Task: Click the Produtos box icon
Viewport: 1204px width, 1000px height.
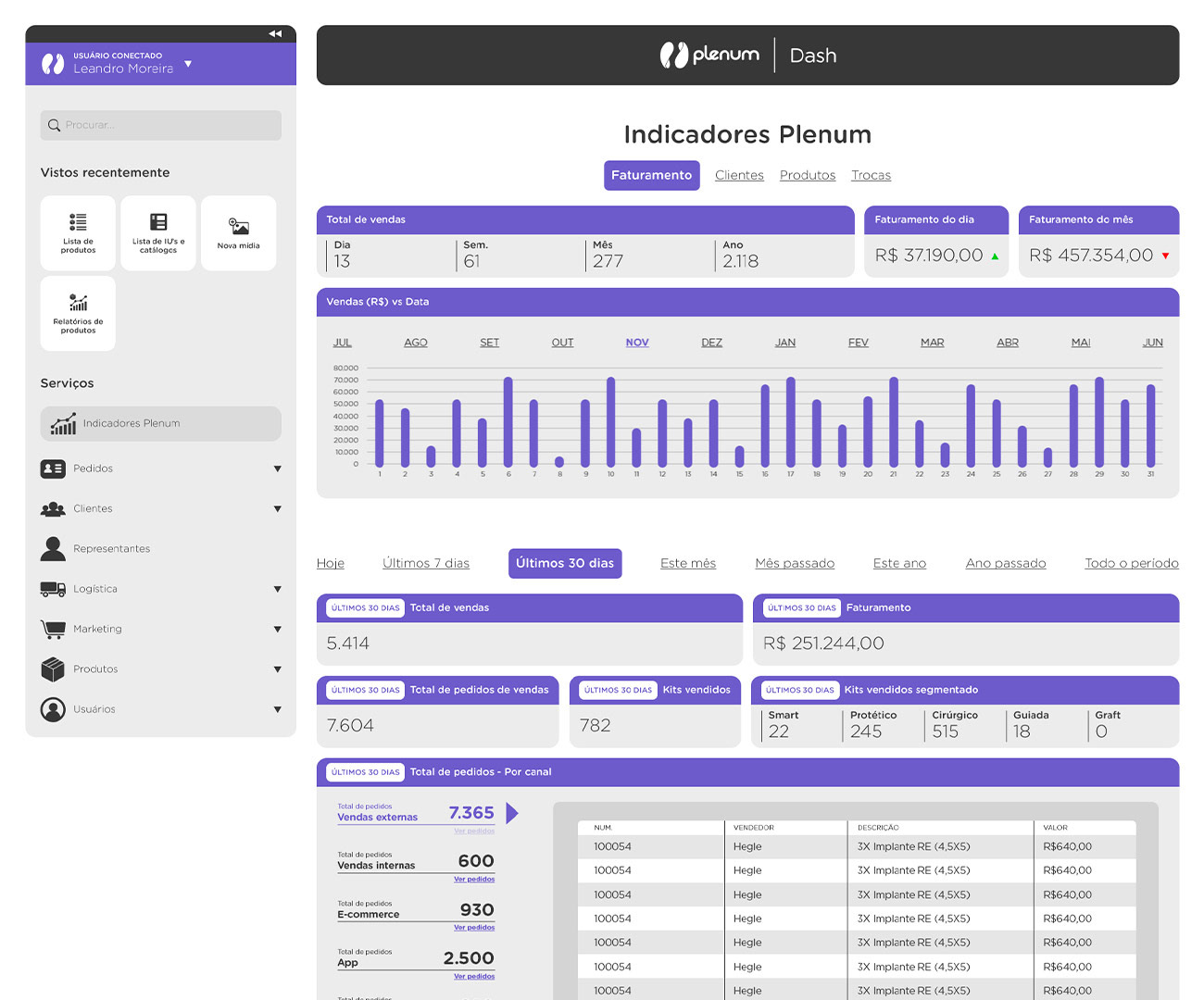Action: coord(53,669)
